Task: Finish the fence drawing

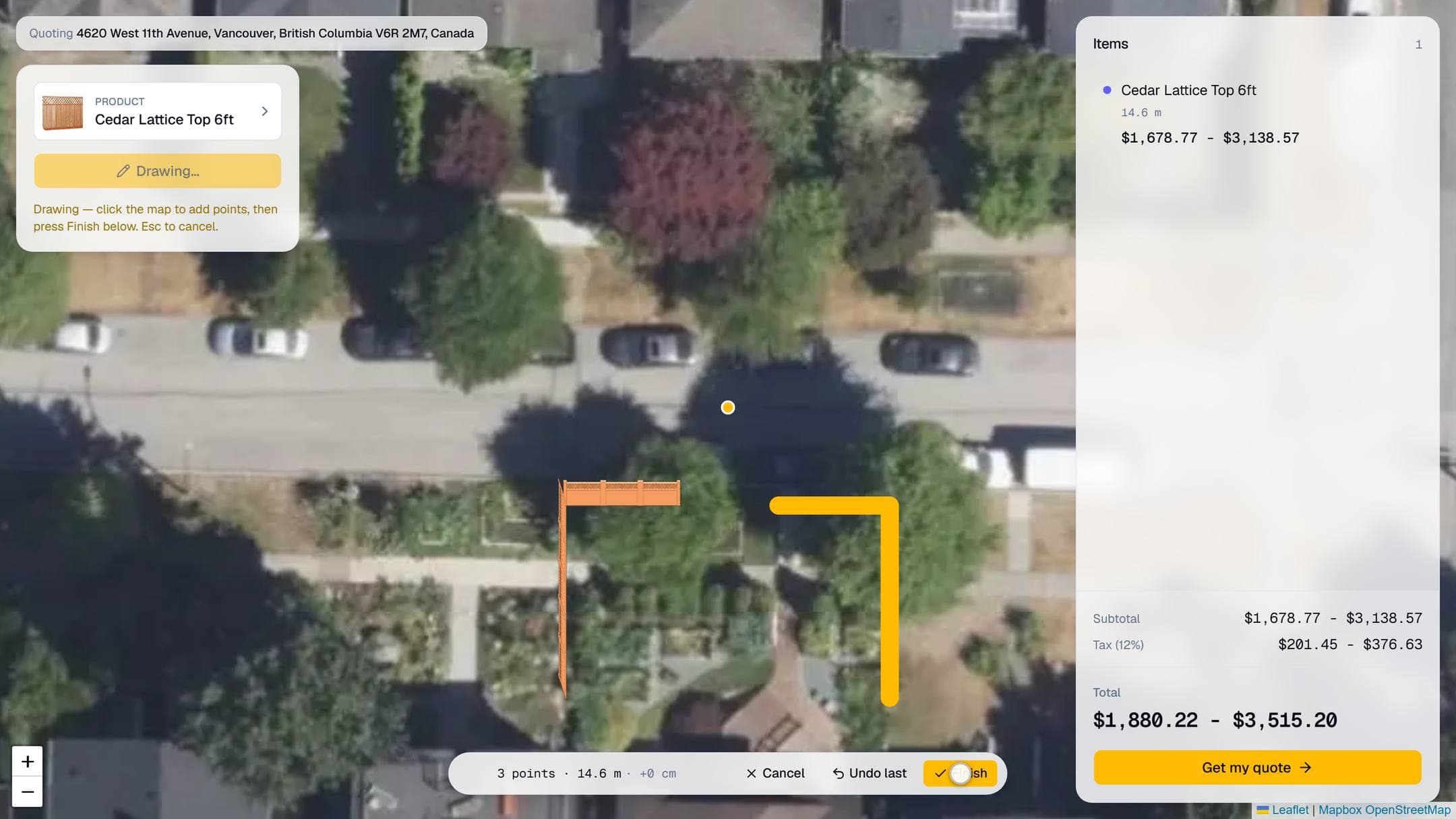Action: 960,773
